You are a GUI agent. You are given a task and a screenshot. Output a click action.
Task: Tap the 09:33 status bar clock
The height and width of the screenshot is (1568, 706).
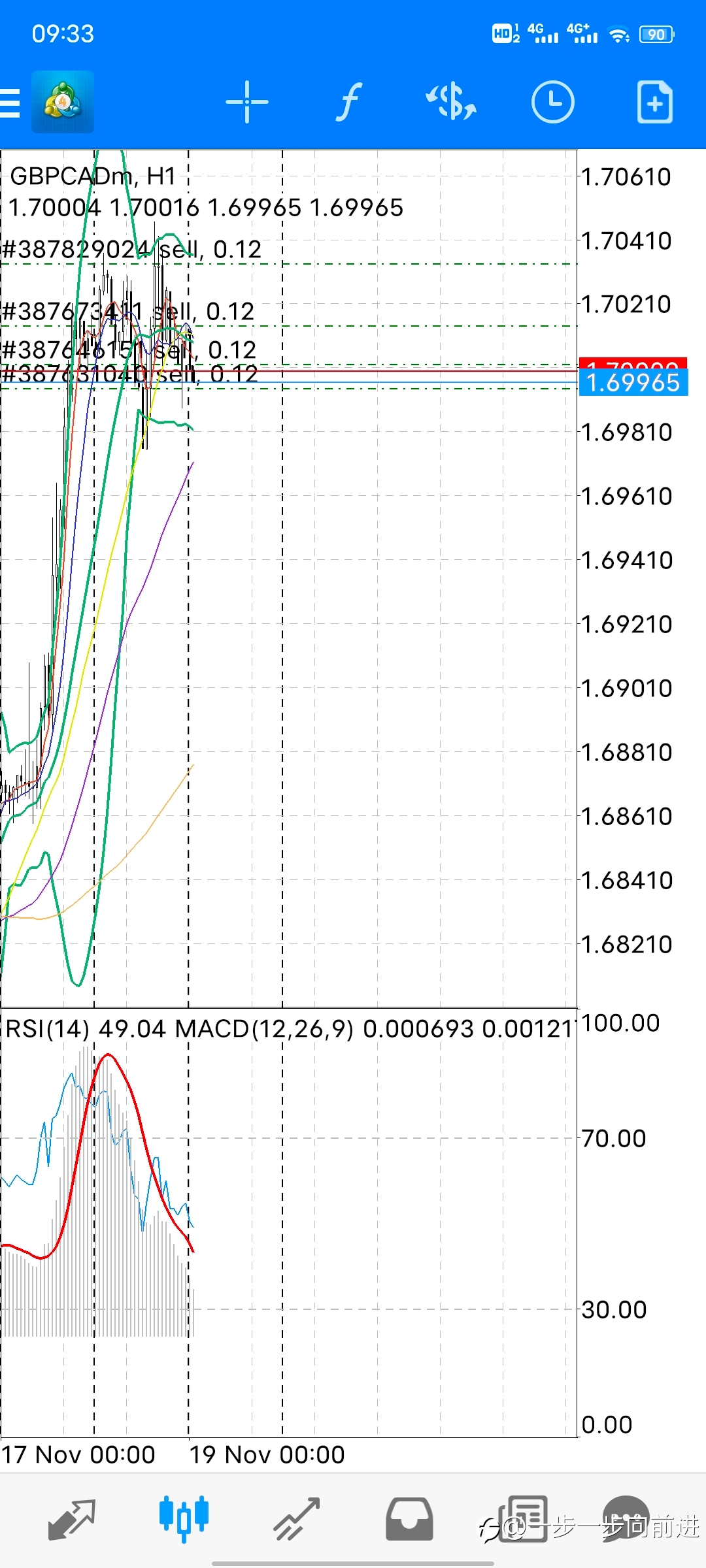(63, 34)
